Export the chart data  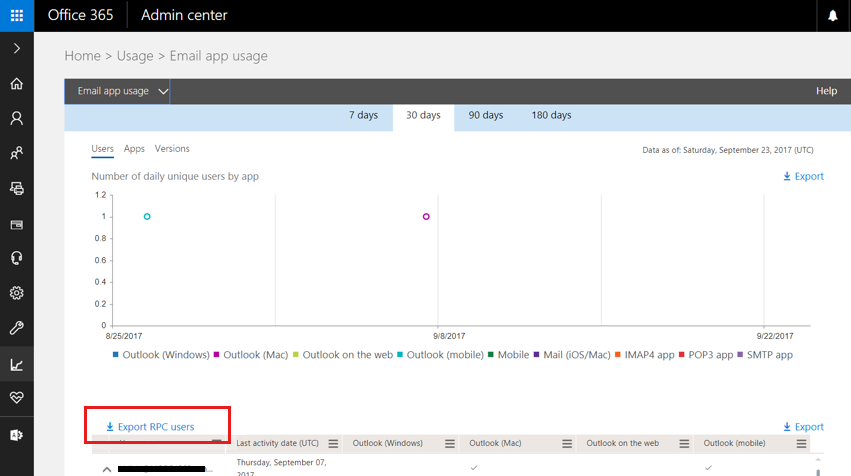pyautogui.click(x=803, y=176)
